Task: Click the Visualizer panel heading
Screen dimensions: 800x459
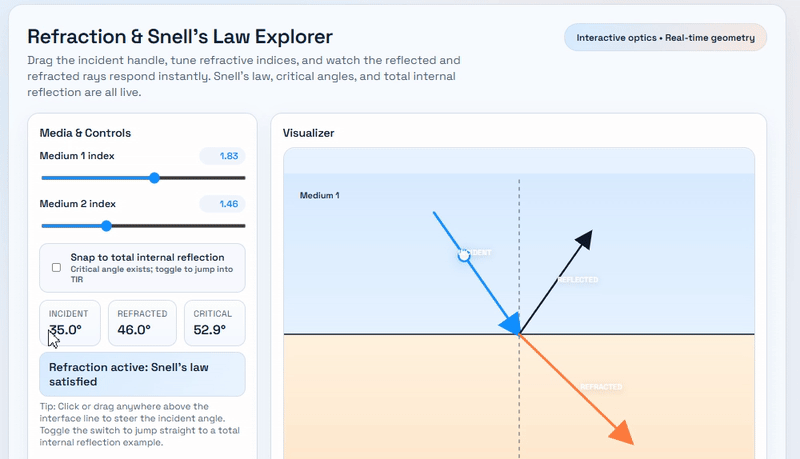Action: [308, 133]
